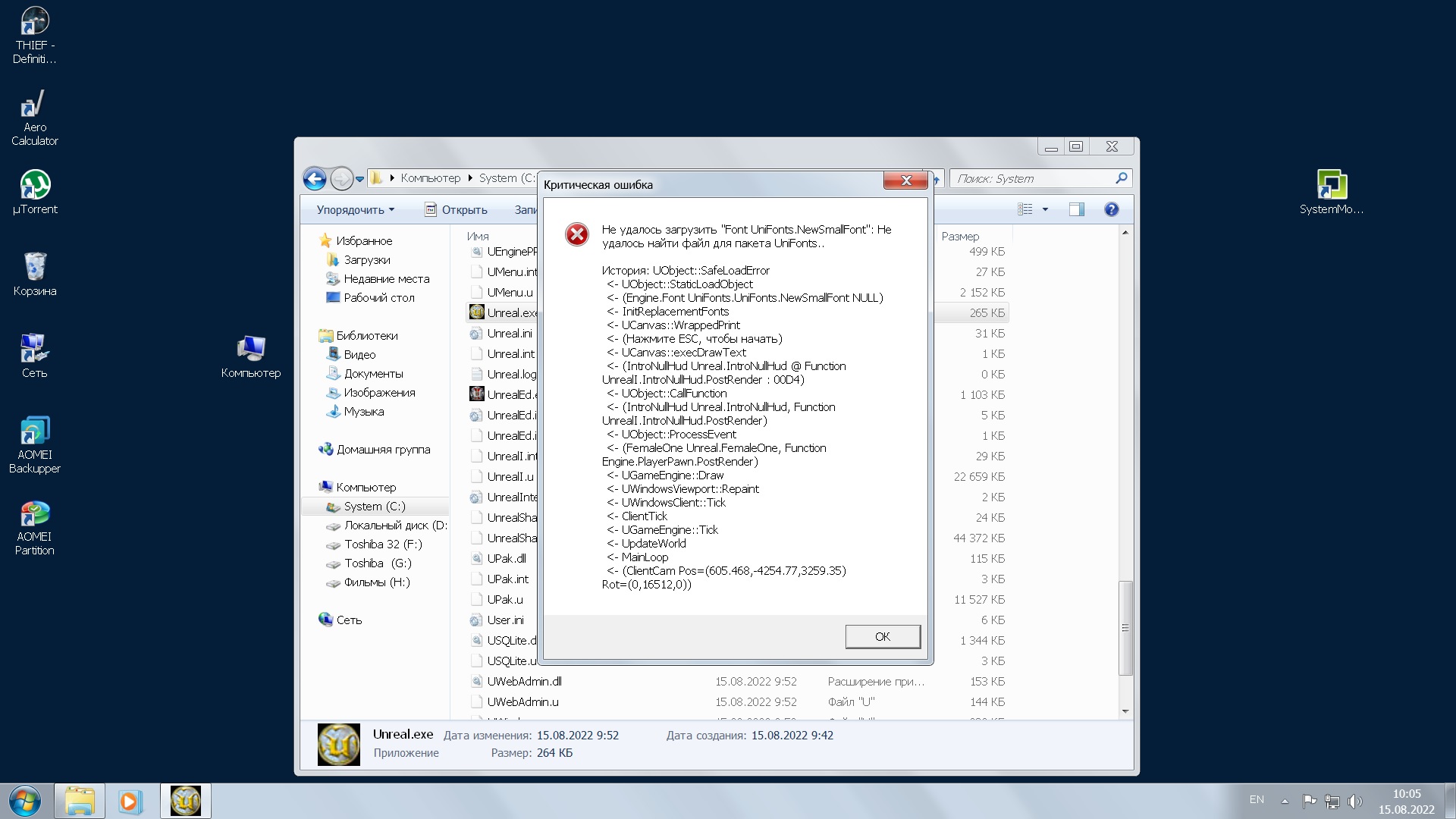Screen dimensions: 1456x819
Task: Click the file list vertical scrollbar thumb
Action: pos(1125,628)
